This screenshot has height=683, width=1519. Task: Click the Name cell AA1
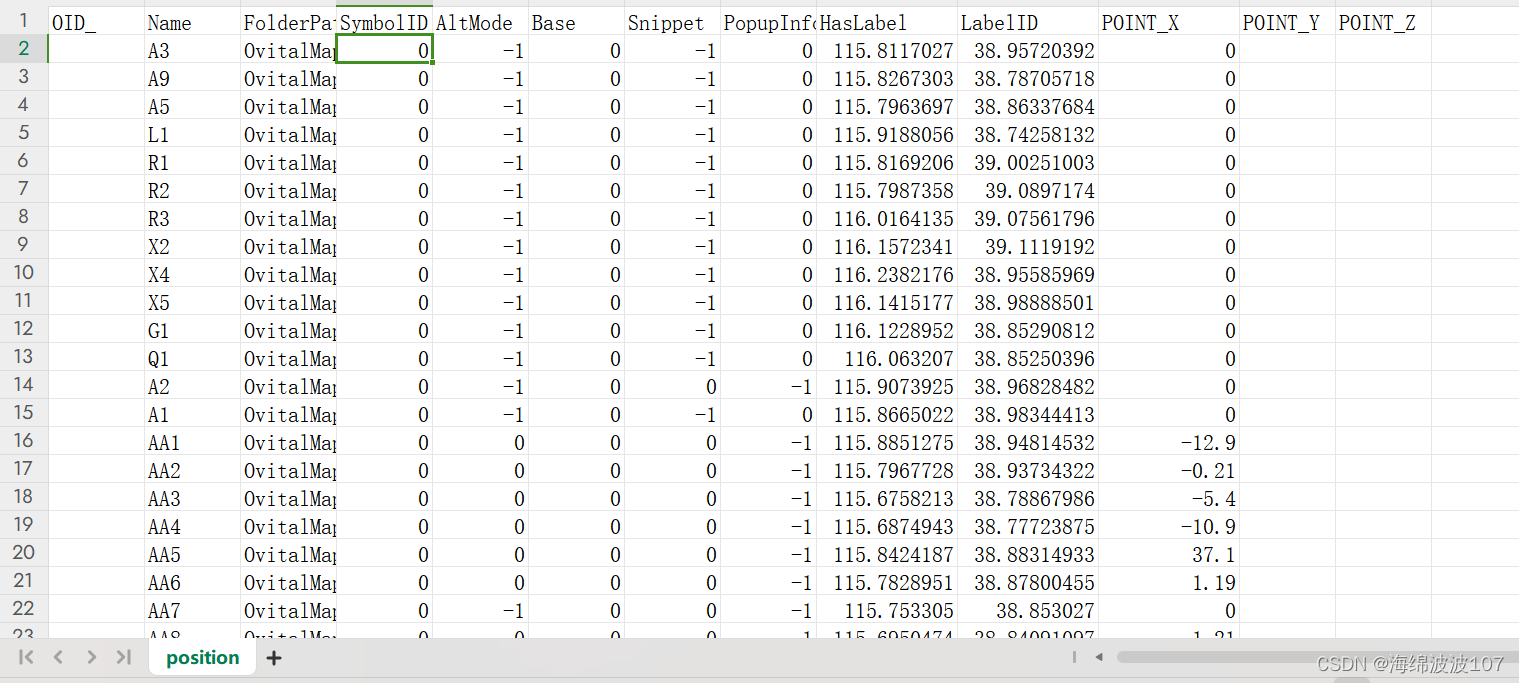192,442
